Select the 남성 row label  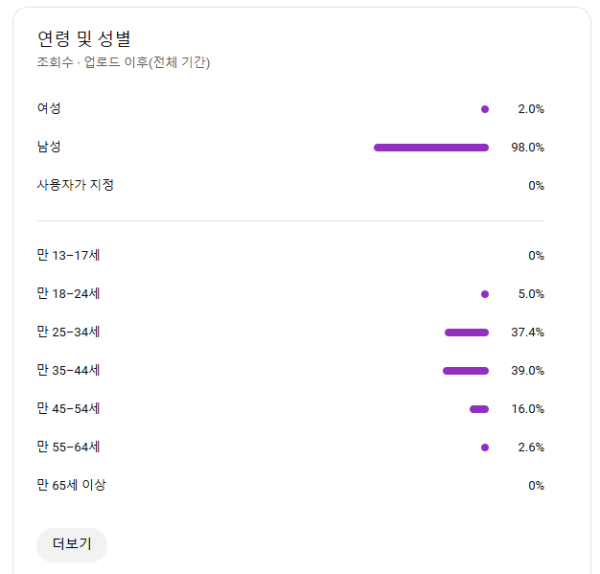49,147
